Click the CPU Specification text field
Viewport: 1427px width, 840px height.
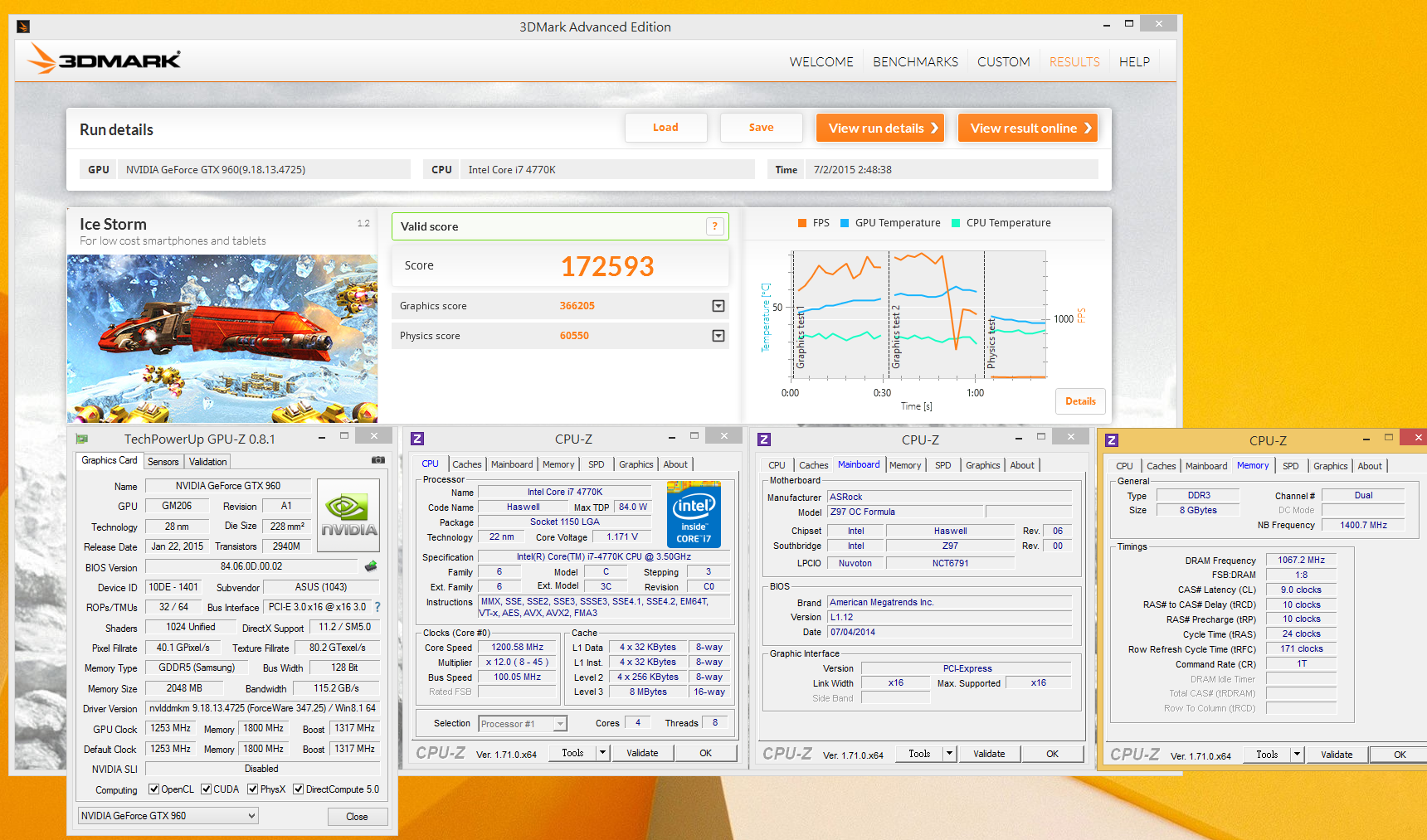[603, 557]
